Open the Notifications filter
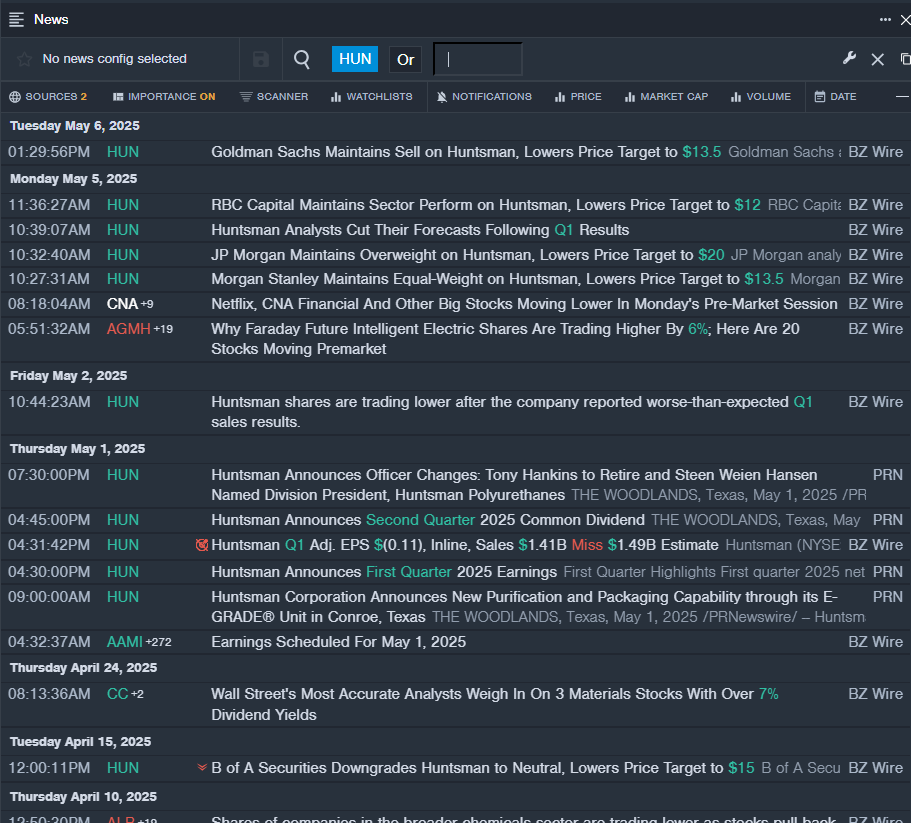 [x=484, y=97]
